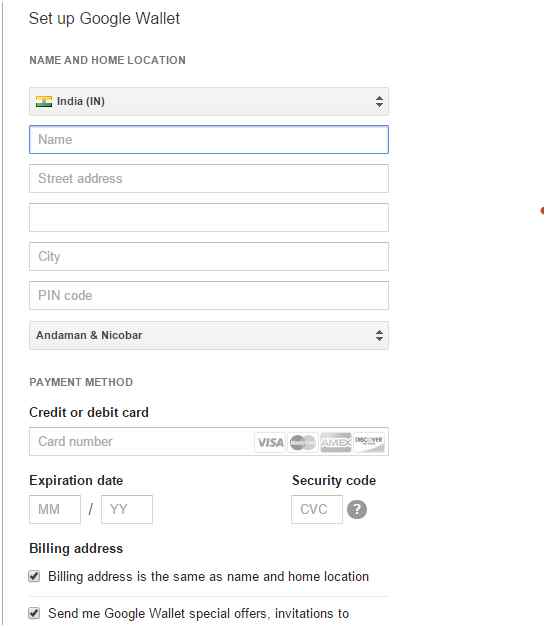This screenshot has height=627, width=546.
Task: Click the India flag icon
Action: click(x=44, y=102)
